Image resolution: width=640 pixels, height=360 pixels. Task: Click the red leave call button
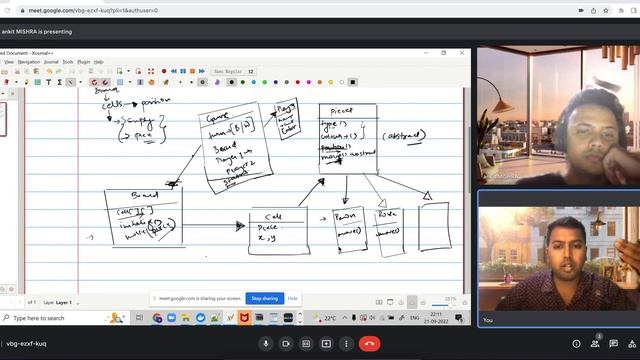click(369, 344)
